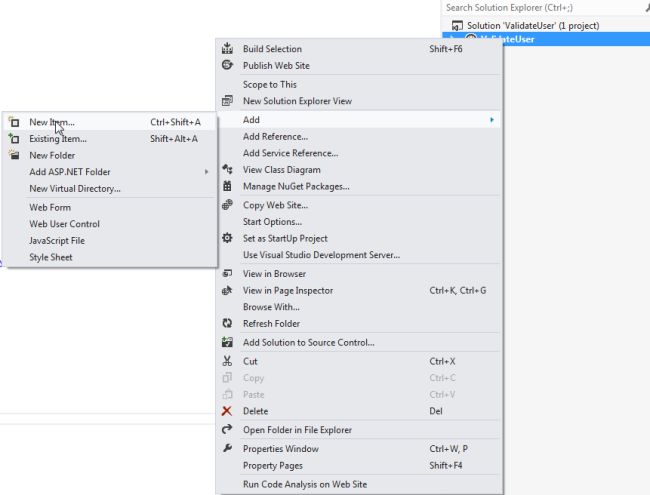Click the Manage NuGet Packages icon
Viewport: 650px width, 495px height.
point(227,186)
